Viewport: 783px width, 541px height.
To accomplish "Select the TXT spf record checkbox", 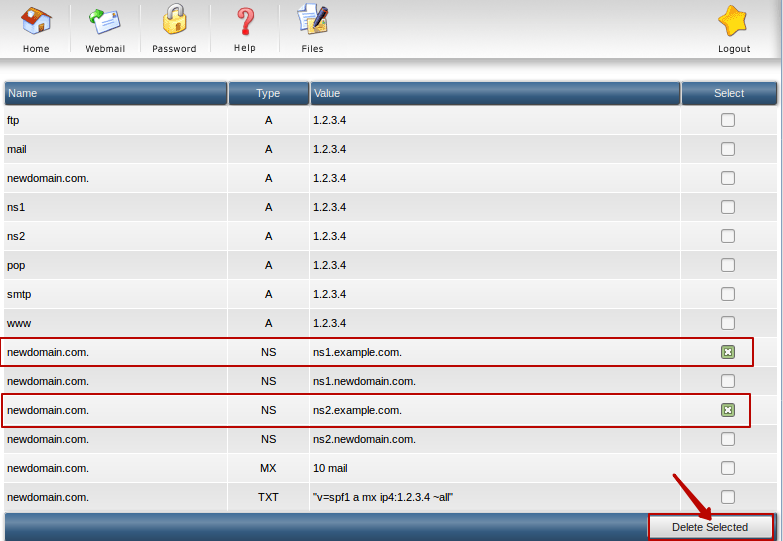I will 728,497.
